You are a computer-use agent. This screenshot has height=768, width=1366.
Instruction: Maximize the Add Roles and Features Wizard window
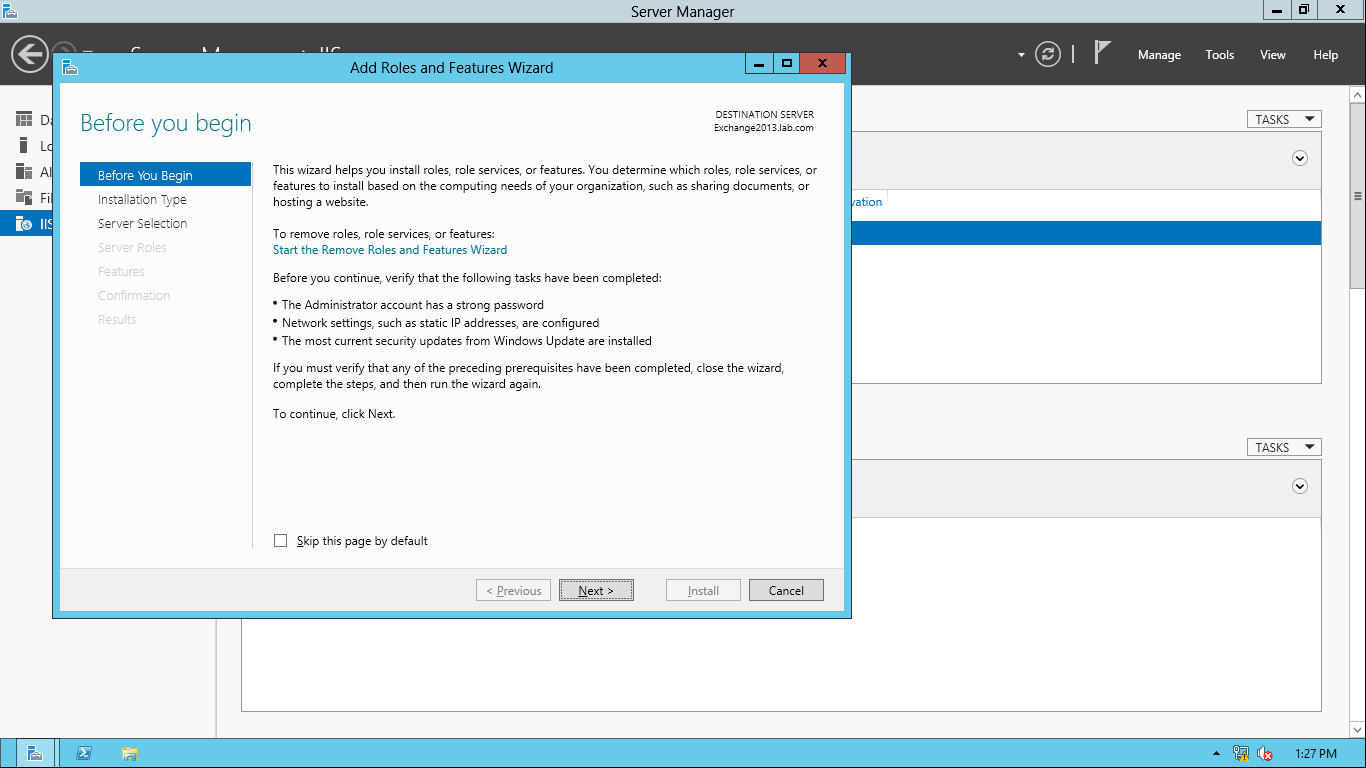787,64
